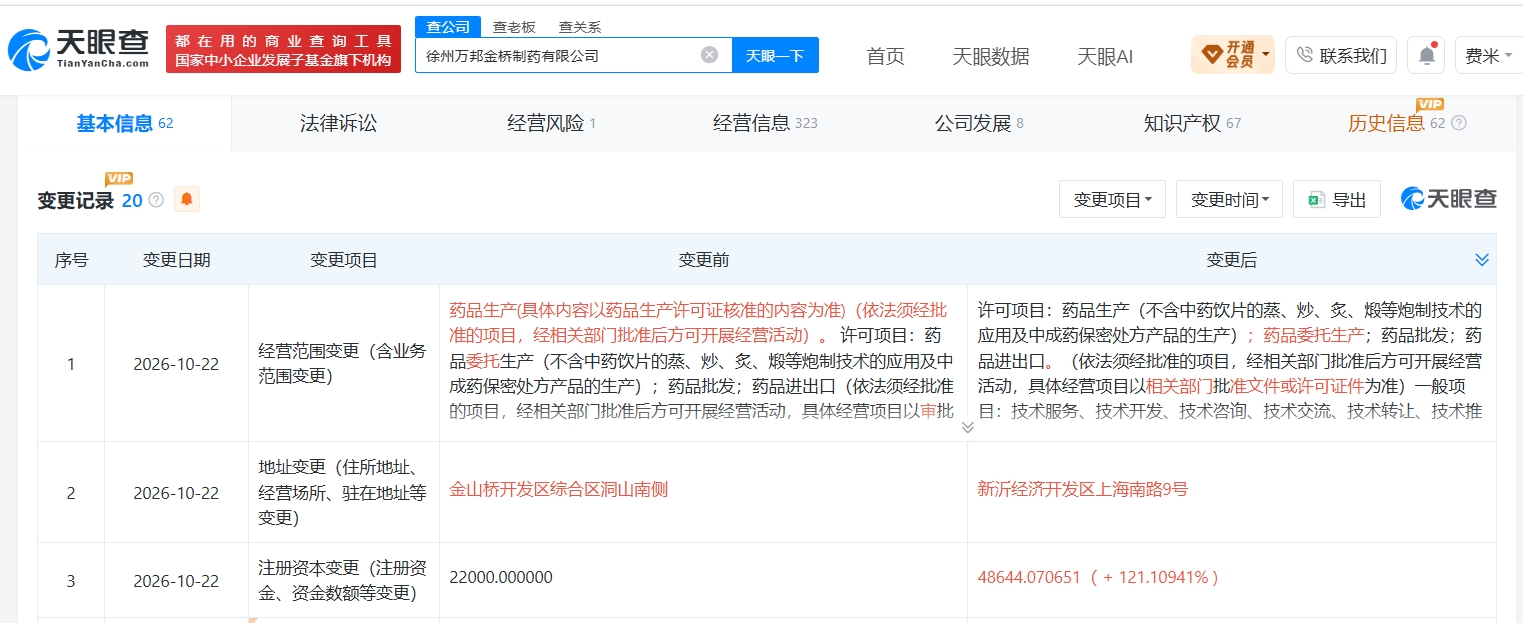This screenshot has width=1523, height=623.
Task: Subscribe to change record alerts with orange bell
Action: [x=187, y=200]
